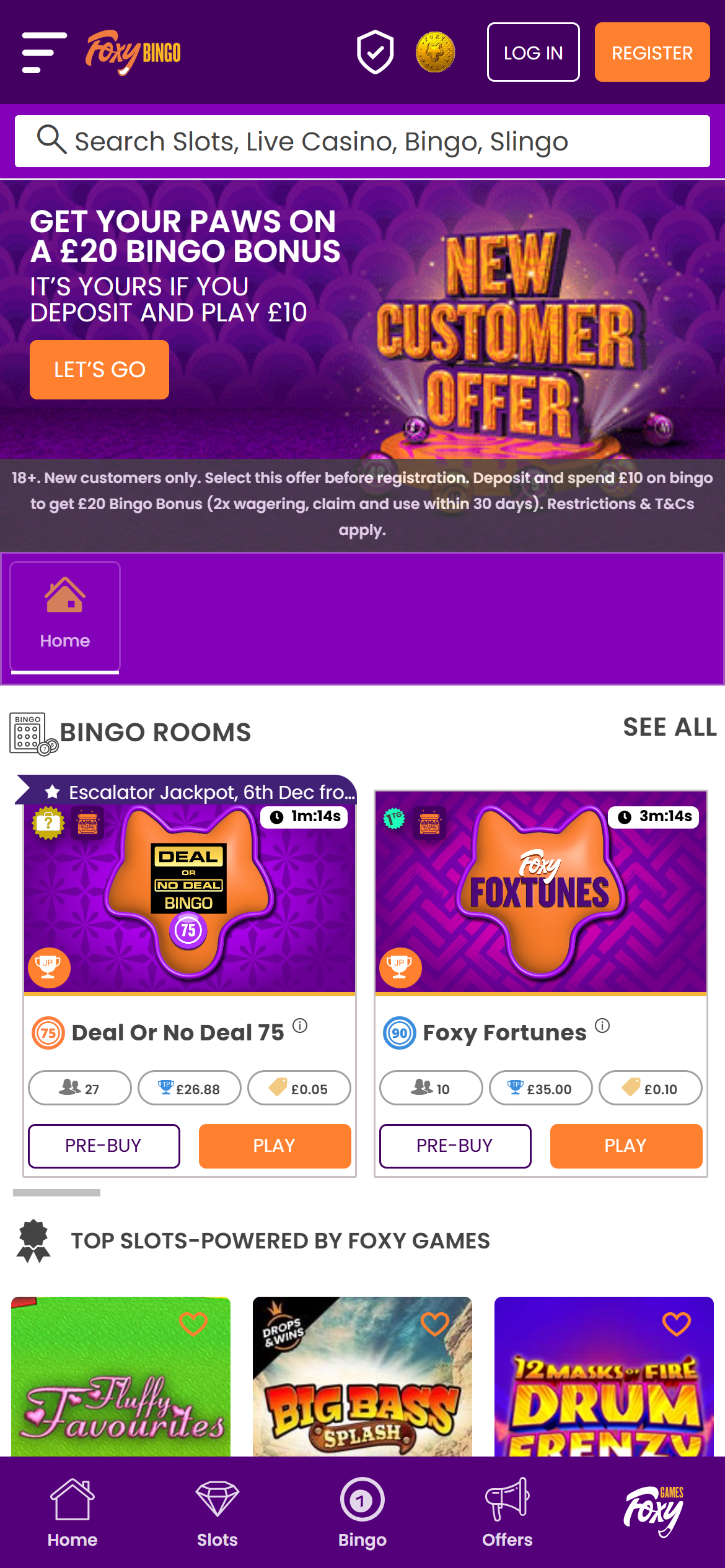Expand Bingo Rooms with See All

[670, 727]
